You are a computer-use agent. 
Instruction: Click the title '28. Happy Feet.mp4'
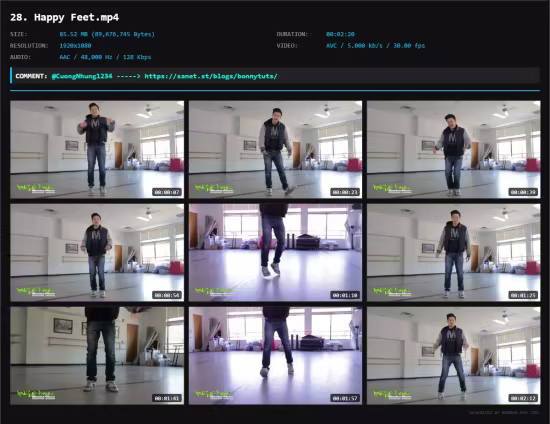[x=65, y=17]
